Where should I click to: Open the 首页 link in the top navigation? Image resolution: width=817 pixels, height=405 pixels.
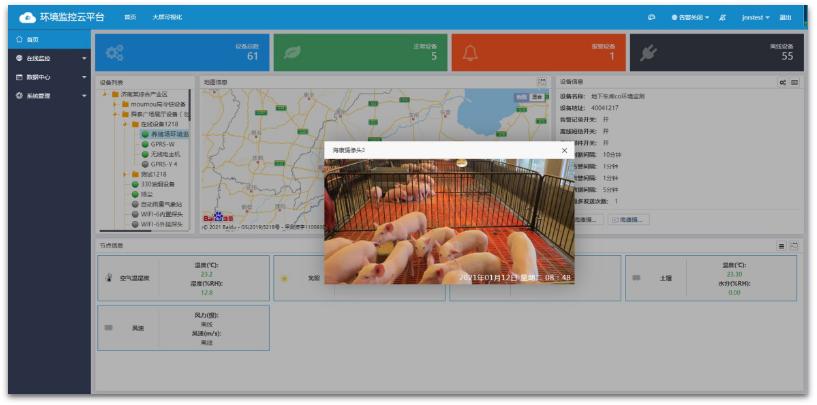click(130, 17)
